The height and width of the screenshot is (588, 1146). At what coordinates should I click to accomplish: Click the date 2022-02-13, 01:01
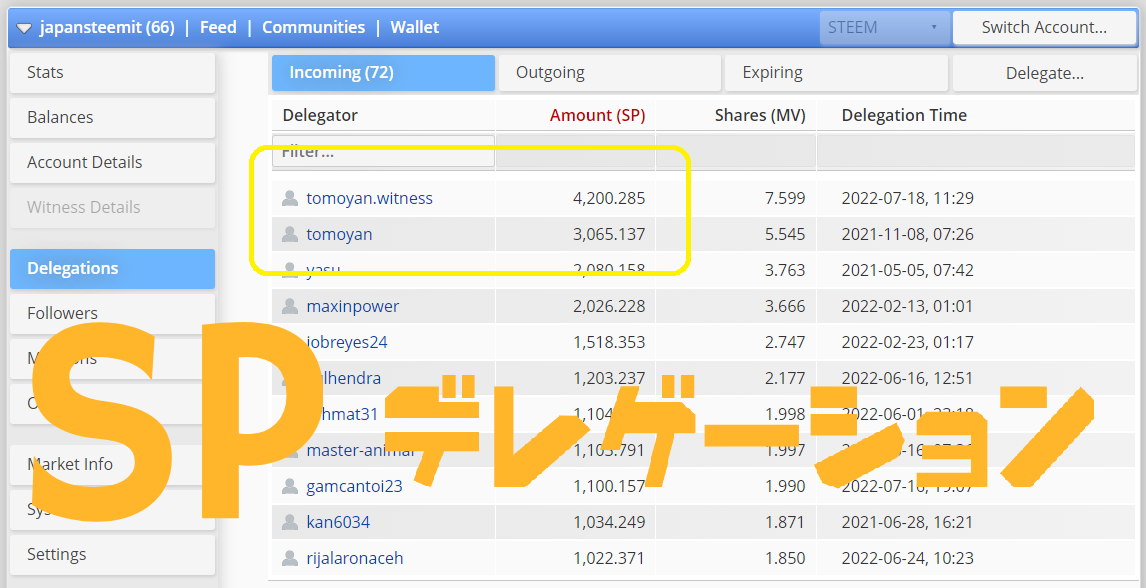click(x=908, y=307)
